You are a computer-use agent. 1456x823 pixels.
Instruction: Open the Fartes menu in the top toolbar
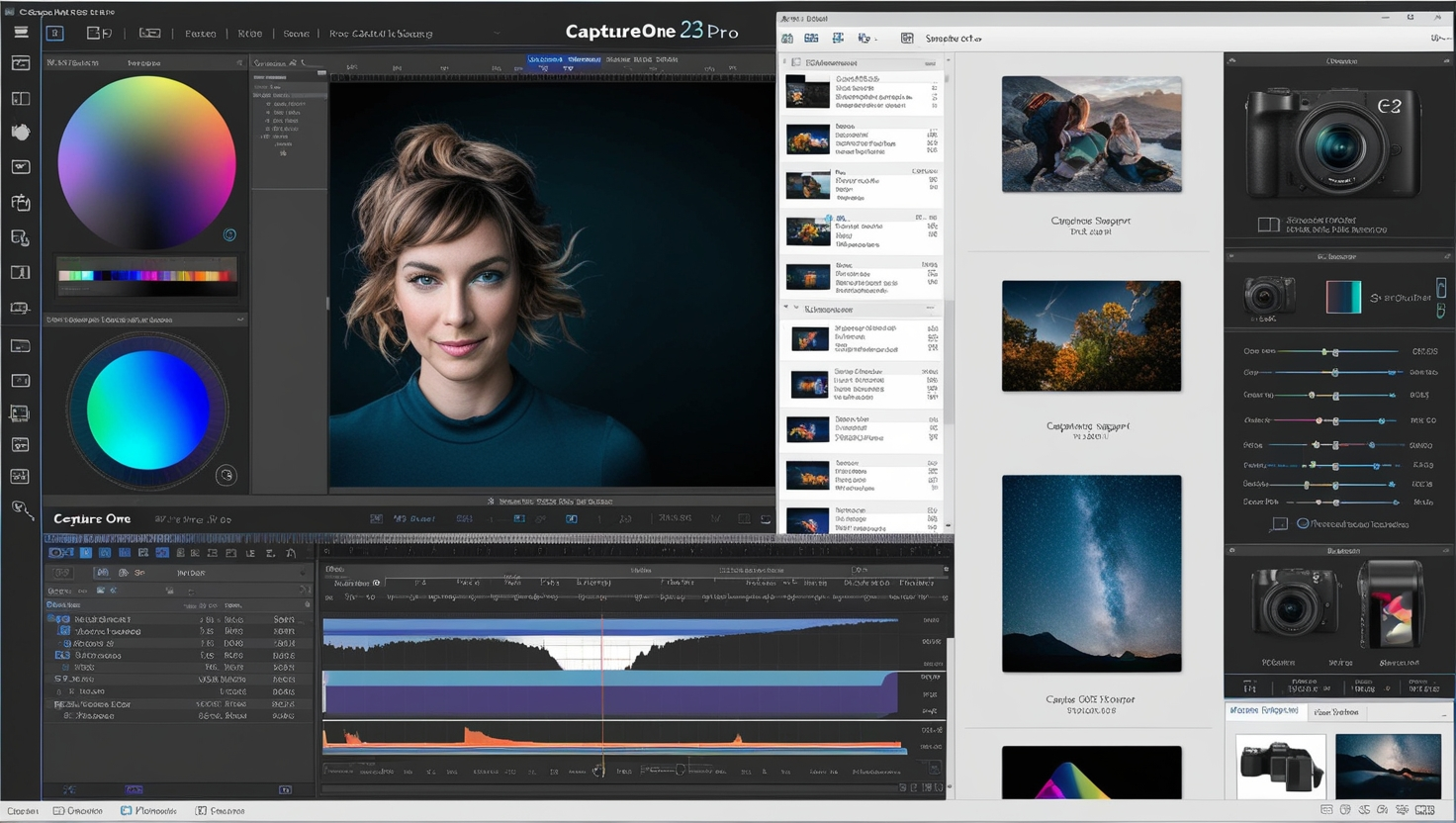pyautogui.click(x=201, y=34)
